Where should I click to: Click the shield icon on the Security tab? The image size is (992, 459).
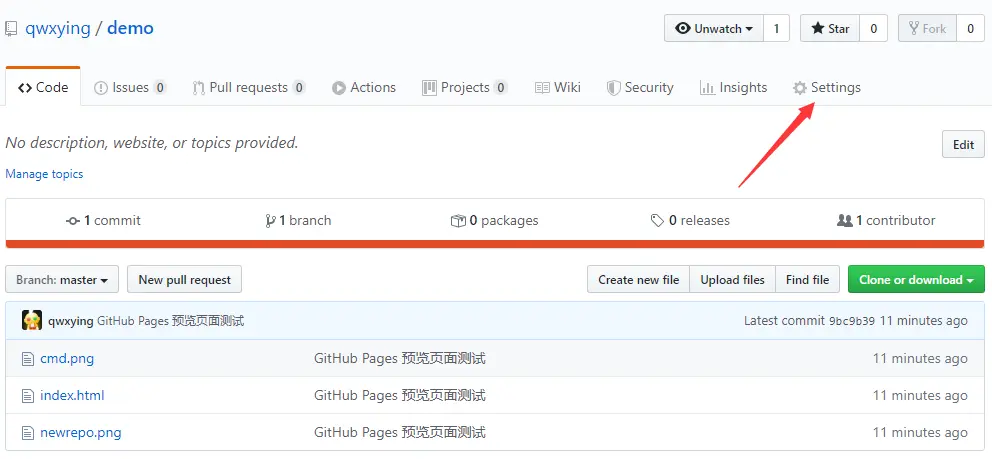613,88
